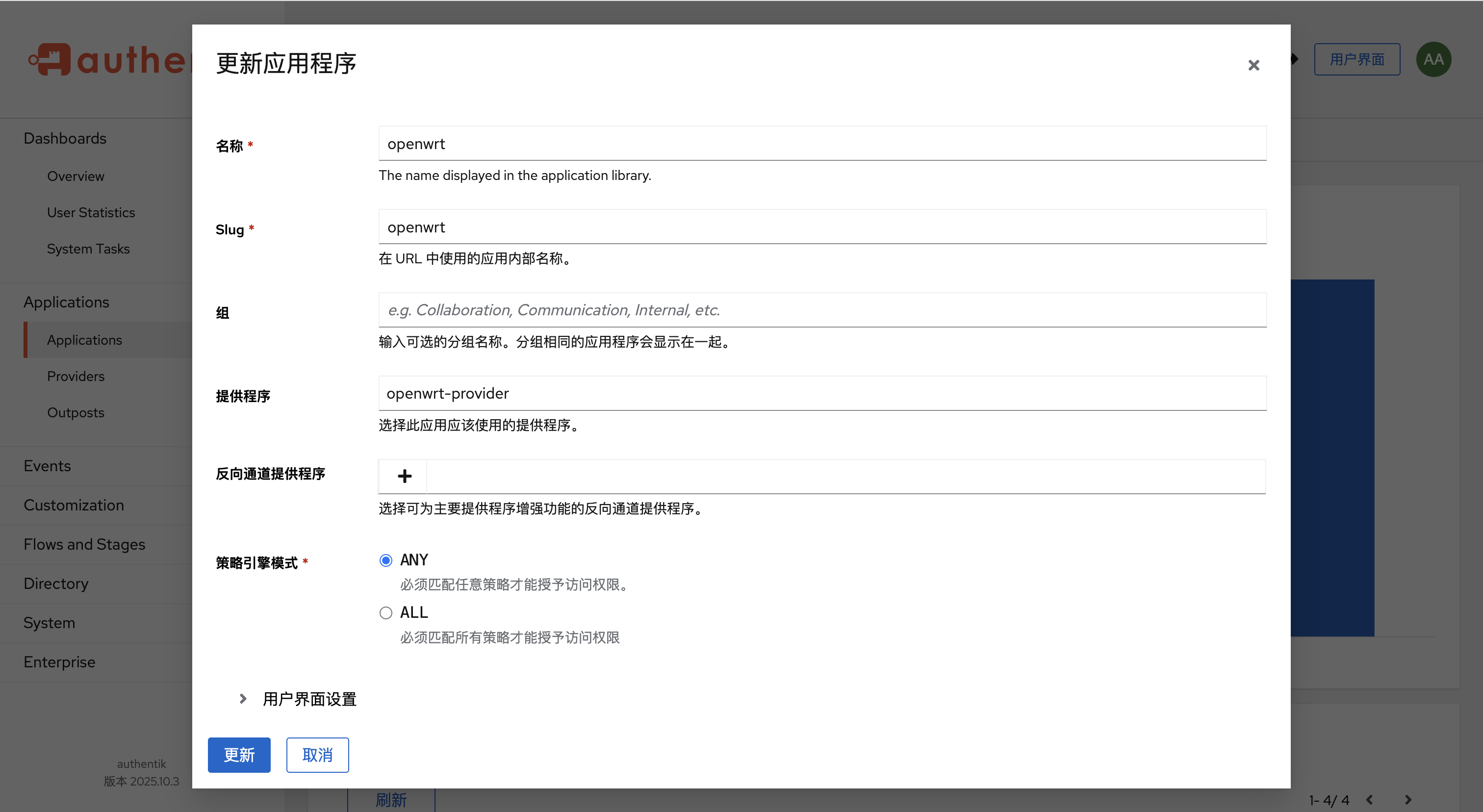Expand the Directory sidebar section
This screenshot has width=1483, height=812.
click(x=56, y=584)
